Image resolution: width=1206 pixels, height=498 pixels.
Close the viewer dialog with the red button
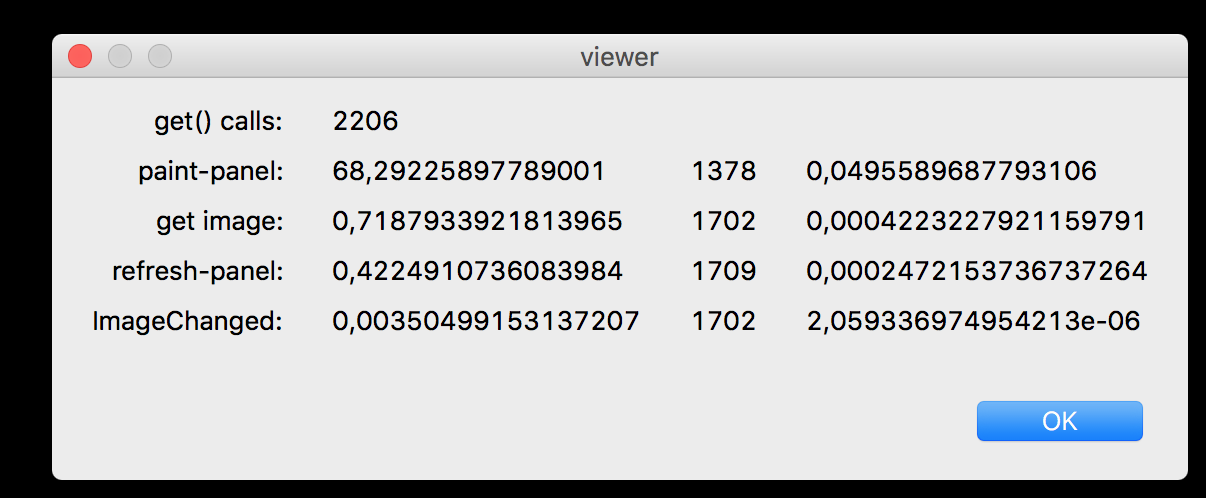click(80, 57)
